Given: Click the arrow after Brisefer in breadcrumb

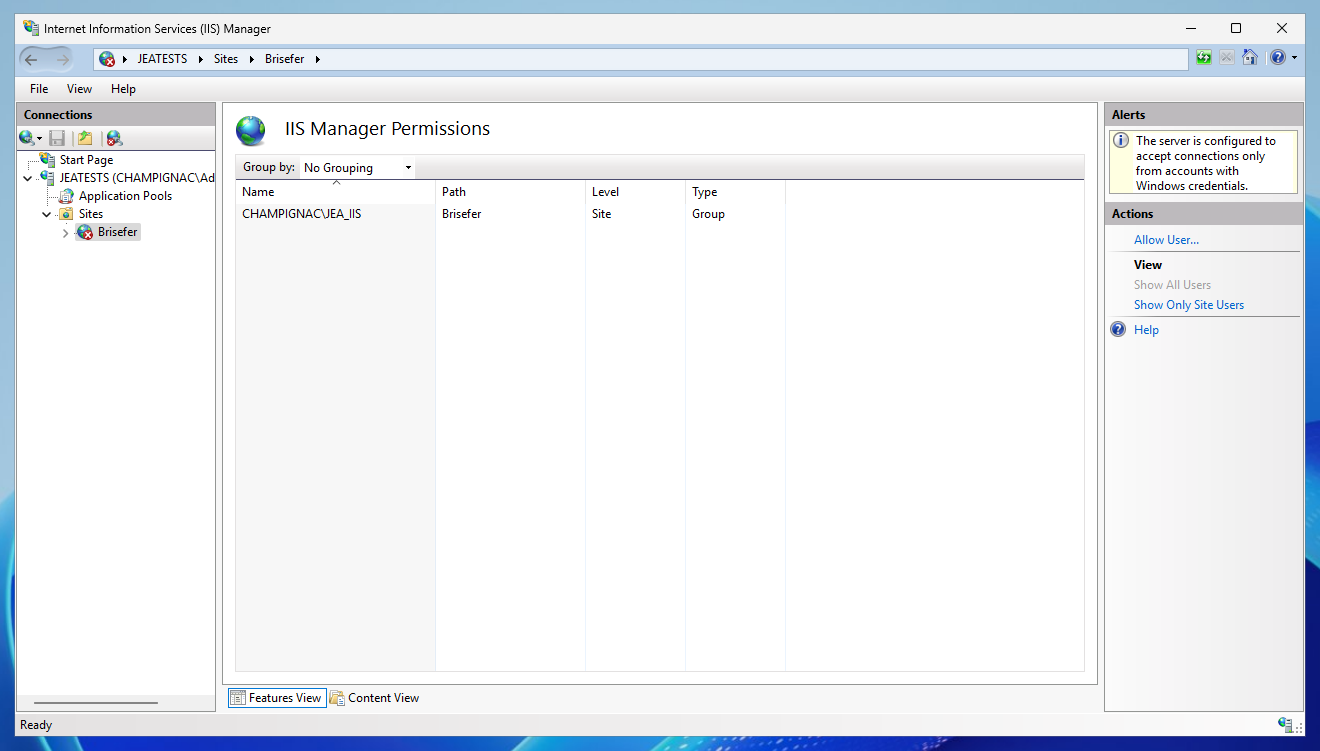Looking at the screenshot, I should (318, 59).
